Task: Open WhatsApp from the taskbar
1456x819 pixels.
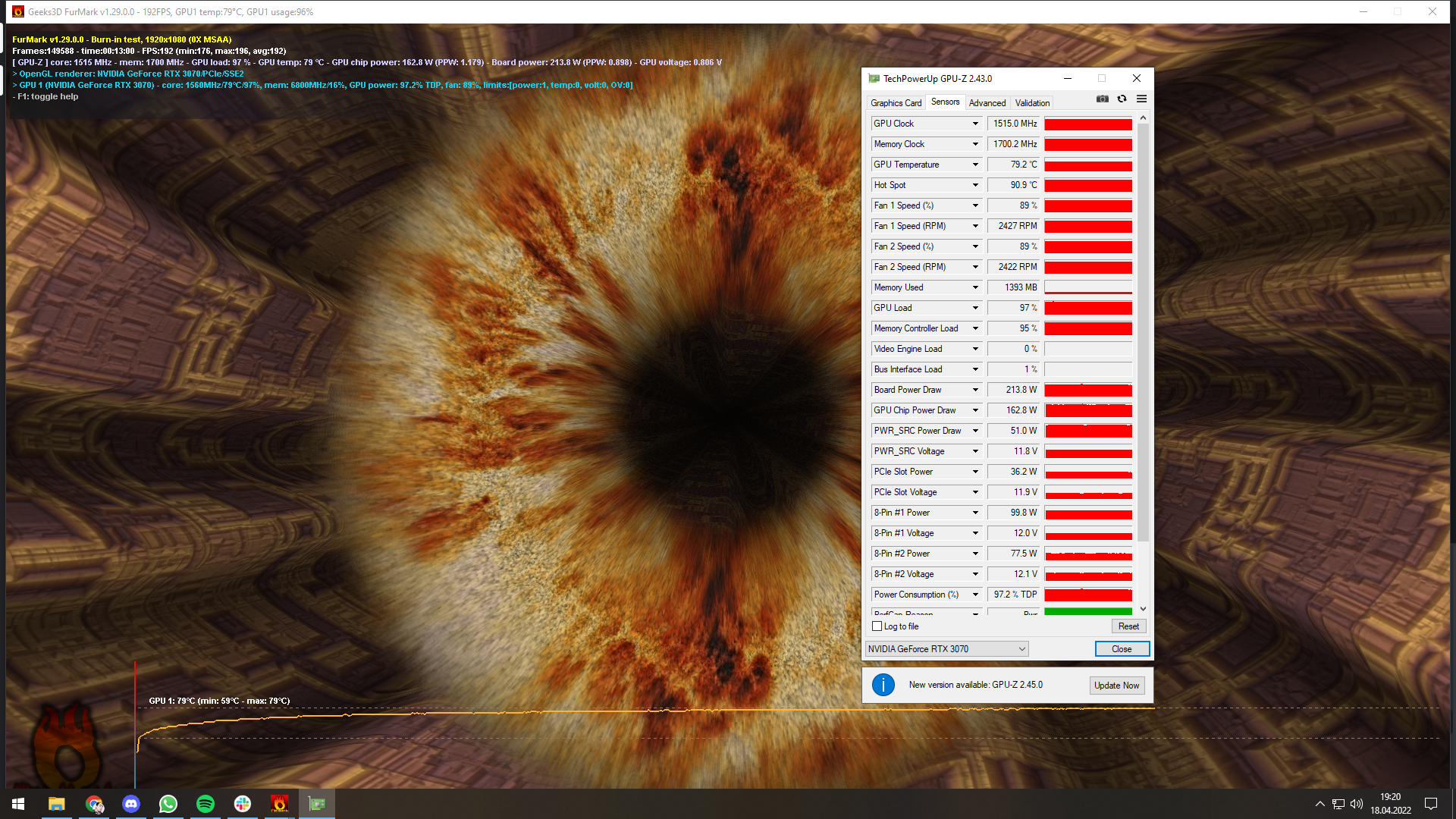Action: 168,804
